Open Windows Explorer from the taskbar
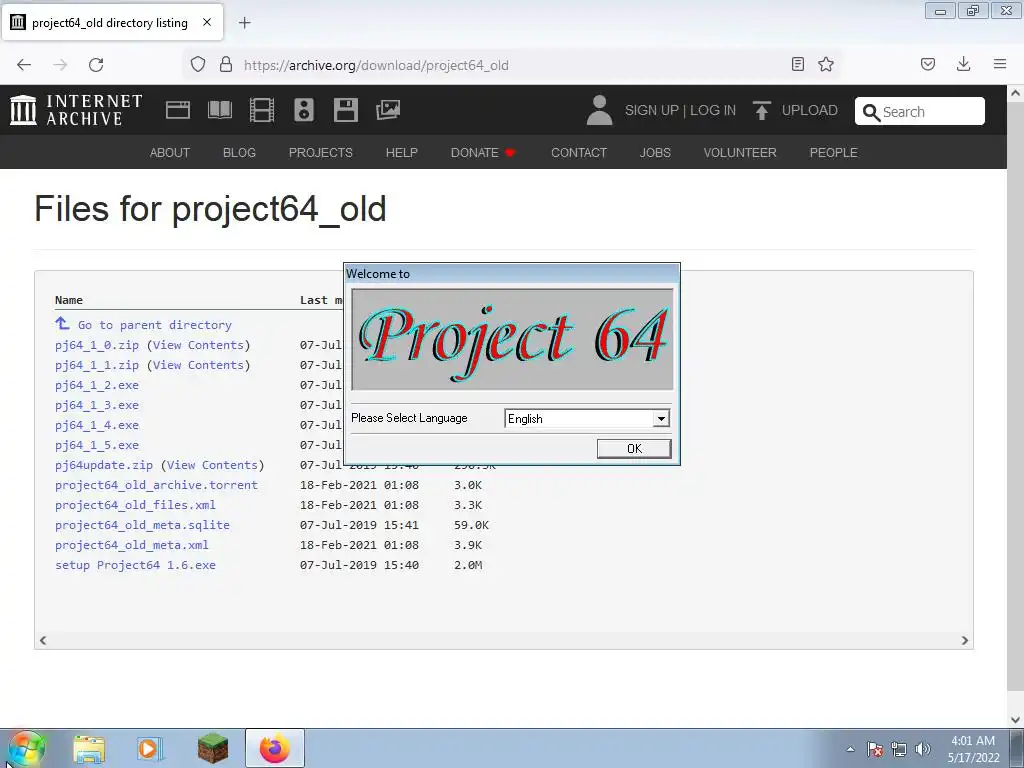This screenshot has height=768, width=1024. (x=89, y=749)
